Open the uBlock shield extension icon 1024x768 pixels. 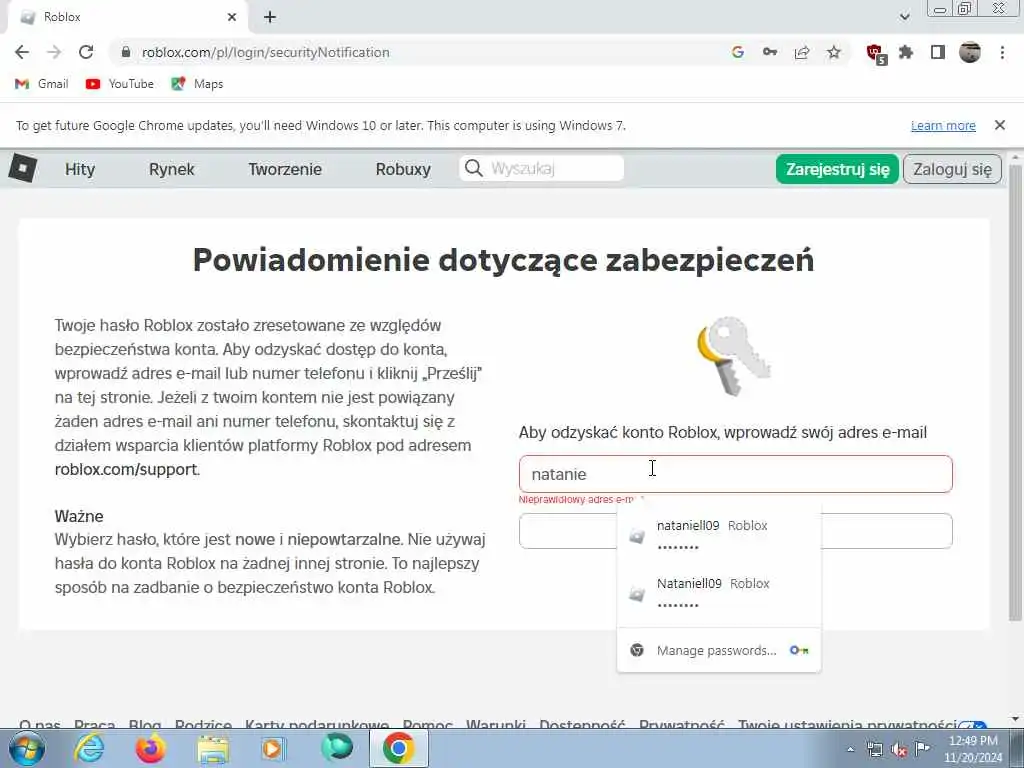coord(875,54)
